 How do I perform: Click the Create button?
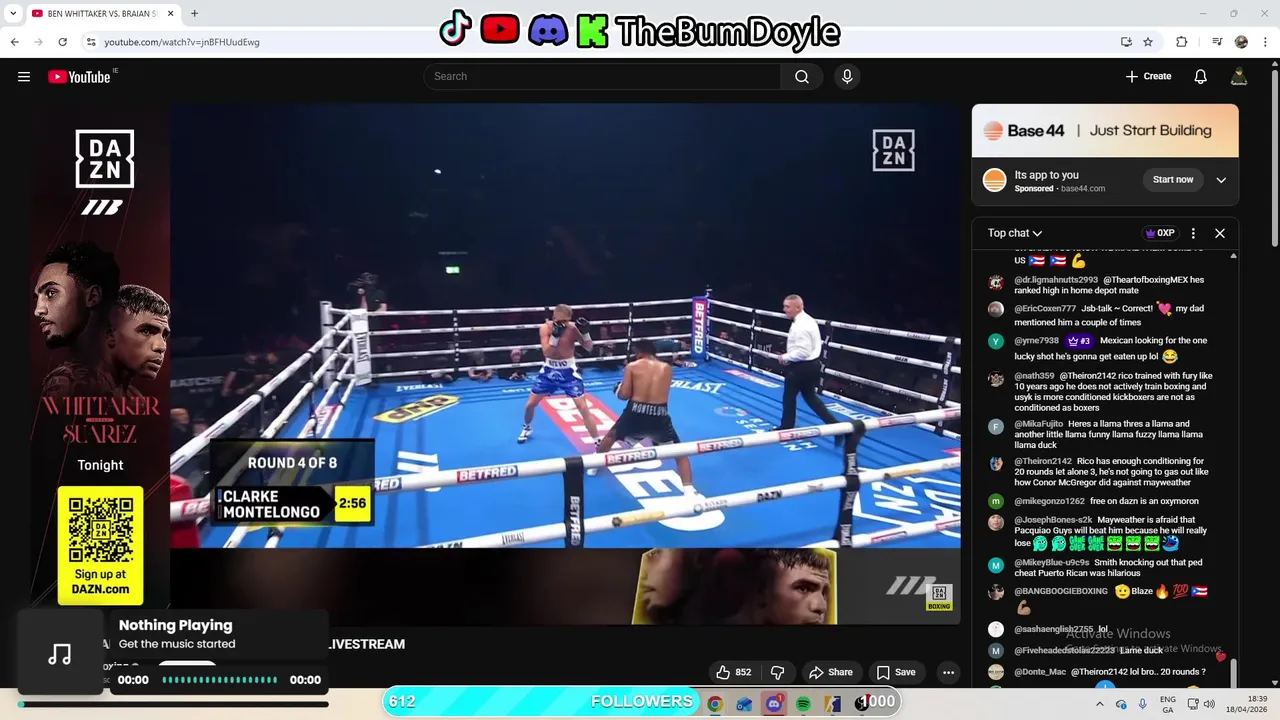(1148, 77)
